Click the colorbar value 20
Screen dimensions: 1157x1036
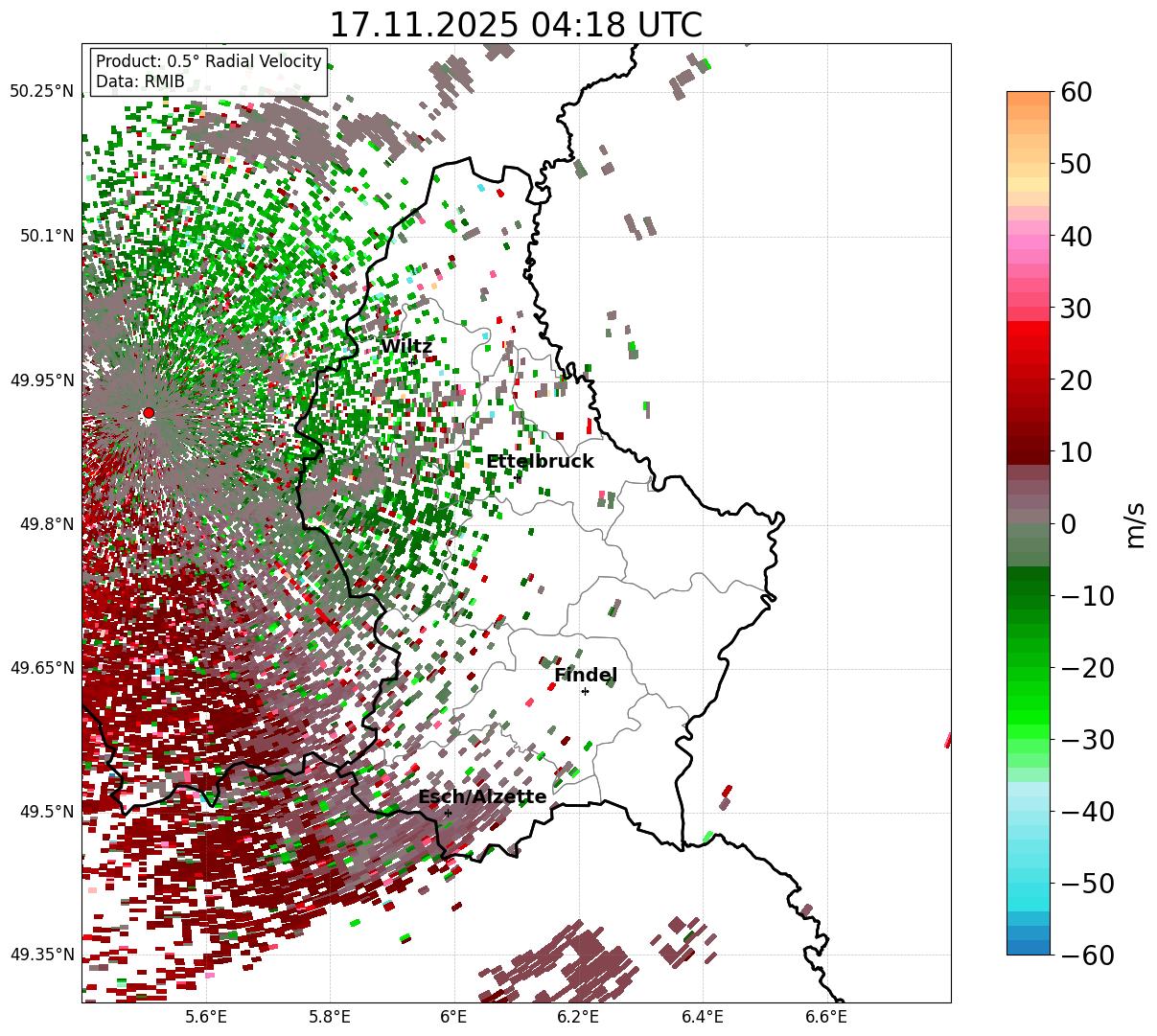pos(1075,380)
